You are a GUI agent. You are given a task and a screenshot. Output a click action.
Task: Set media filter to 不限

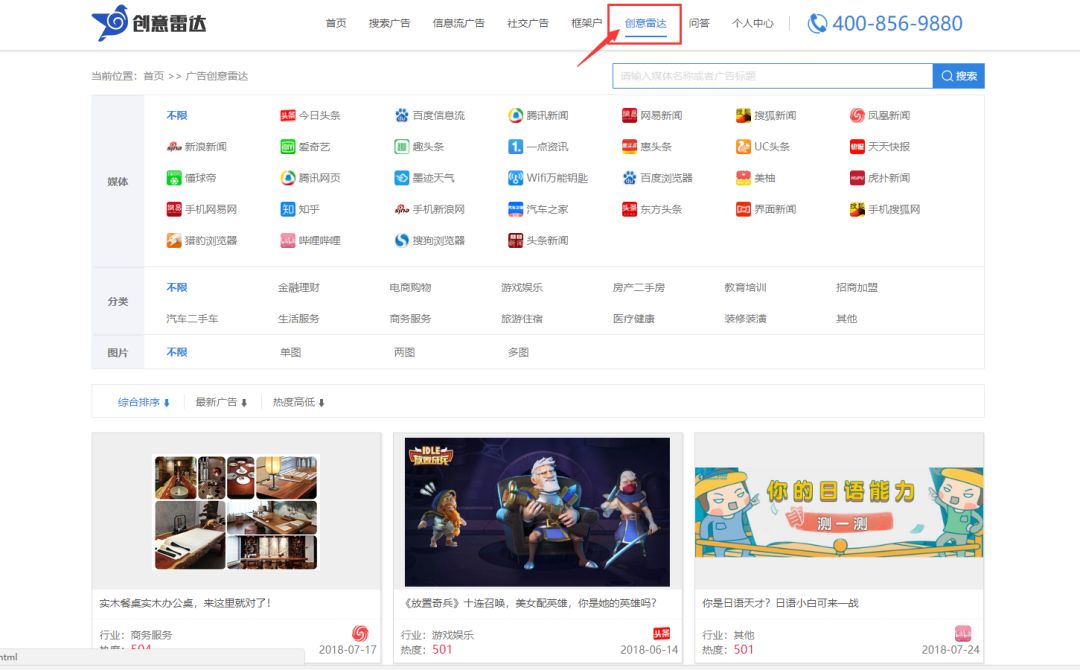tap(177, 116)
